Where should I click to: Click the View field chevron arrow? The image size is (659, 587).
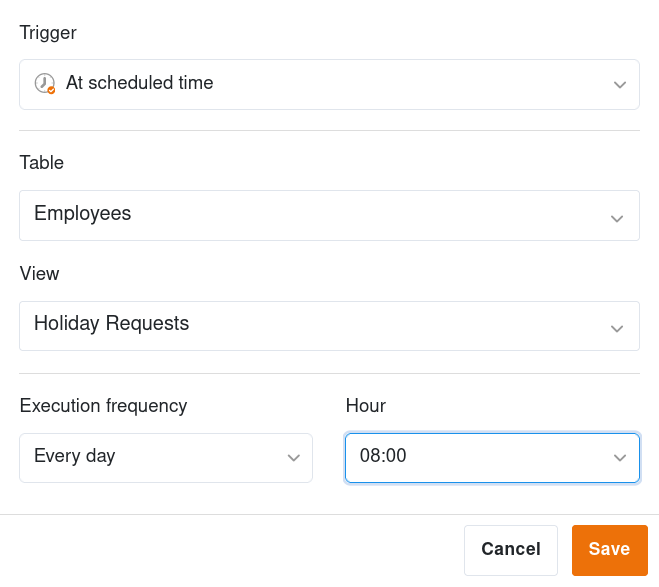click(x=619, y=328)
